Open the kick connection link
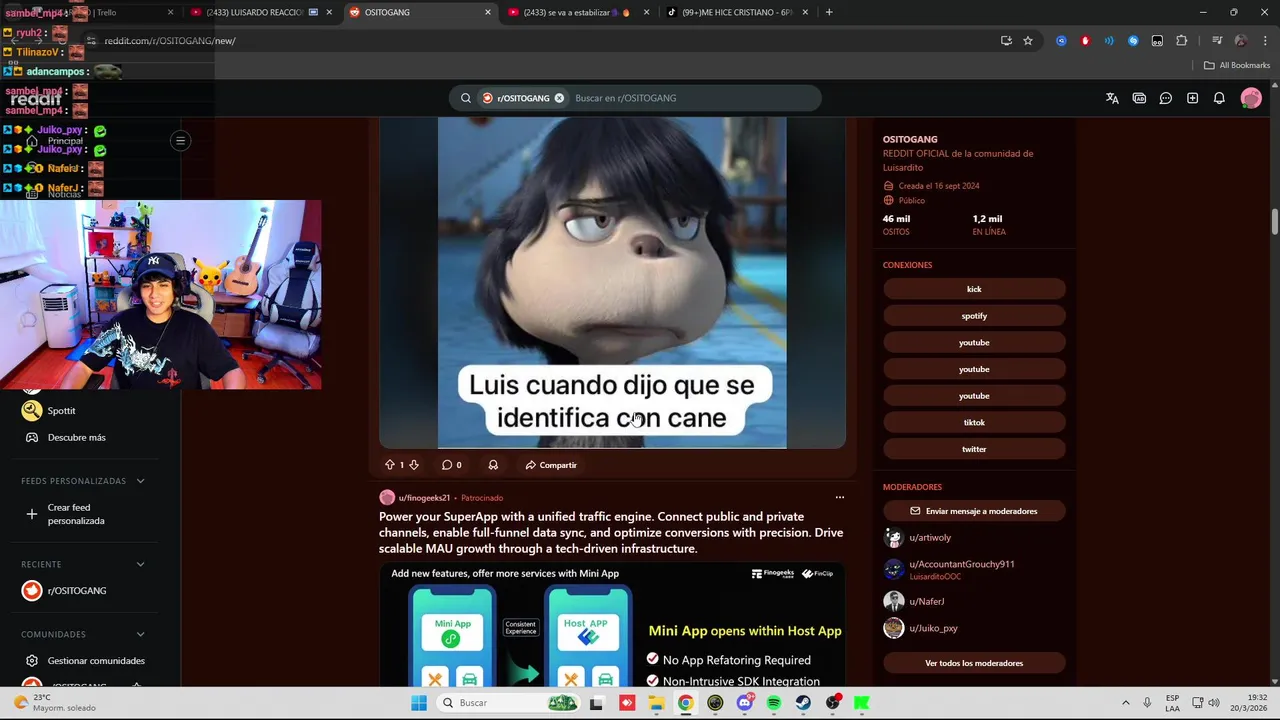This screenshot has height=720, width=1280. click(x=974, y=289)
